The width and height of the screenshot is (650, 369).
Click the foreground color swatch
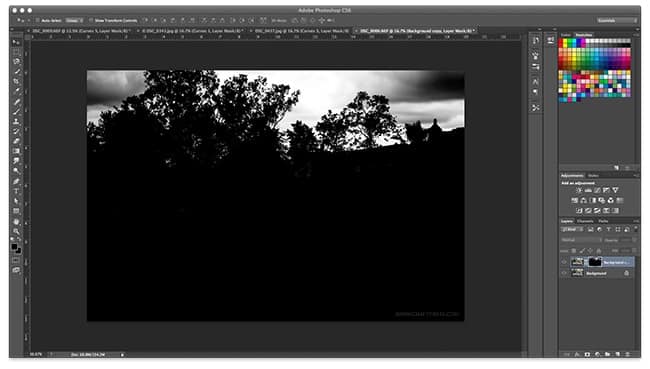pyautogui.click(x=15, y=247)
